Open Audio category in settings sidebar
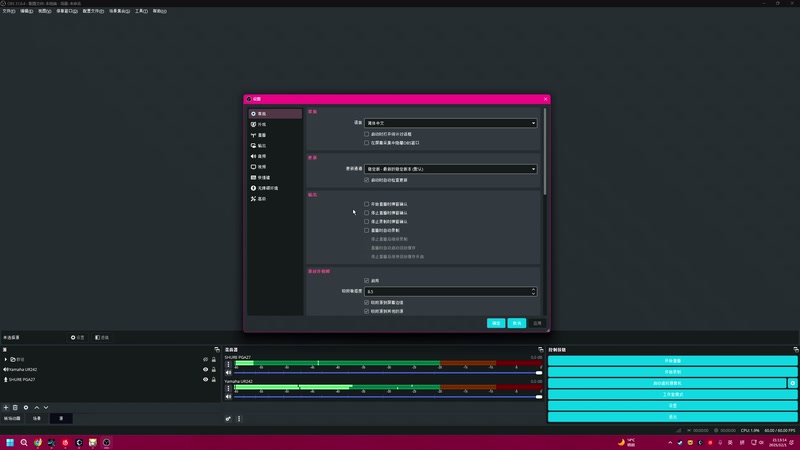Viewport: 800px width, 450px height. [x=275, y=156]
